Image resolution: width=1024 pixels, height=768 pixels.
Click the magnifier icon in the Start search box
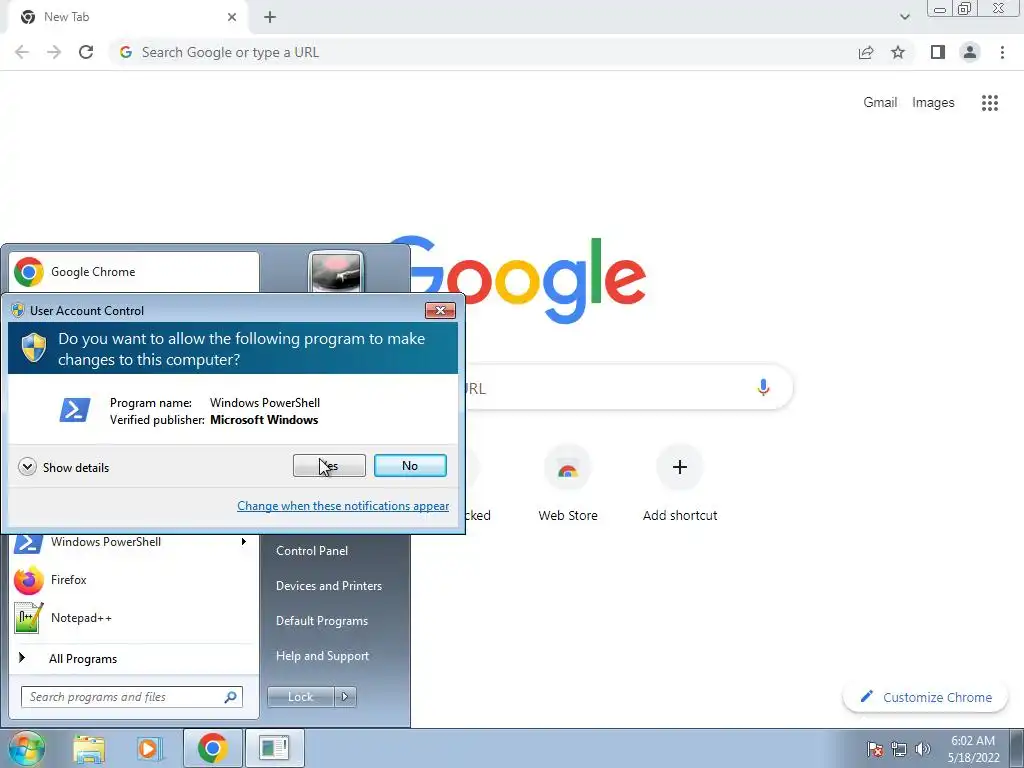tap(231, 697)
